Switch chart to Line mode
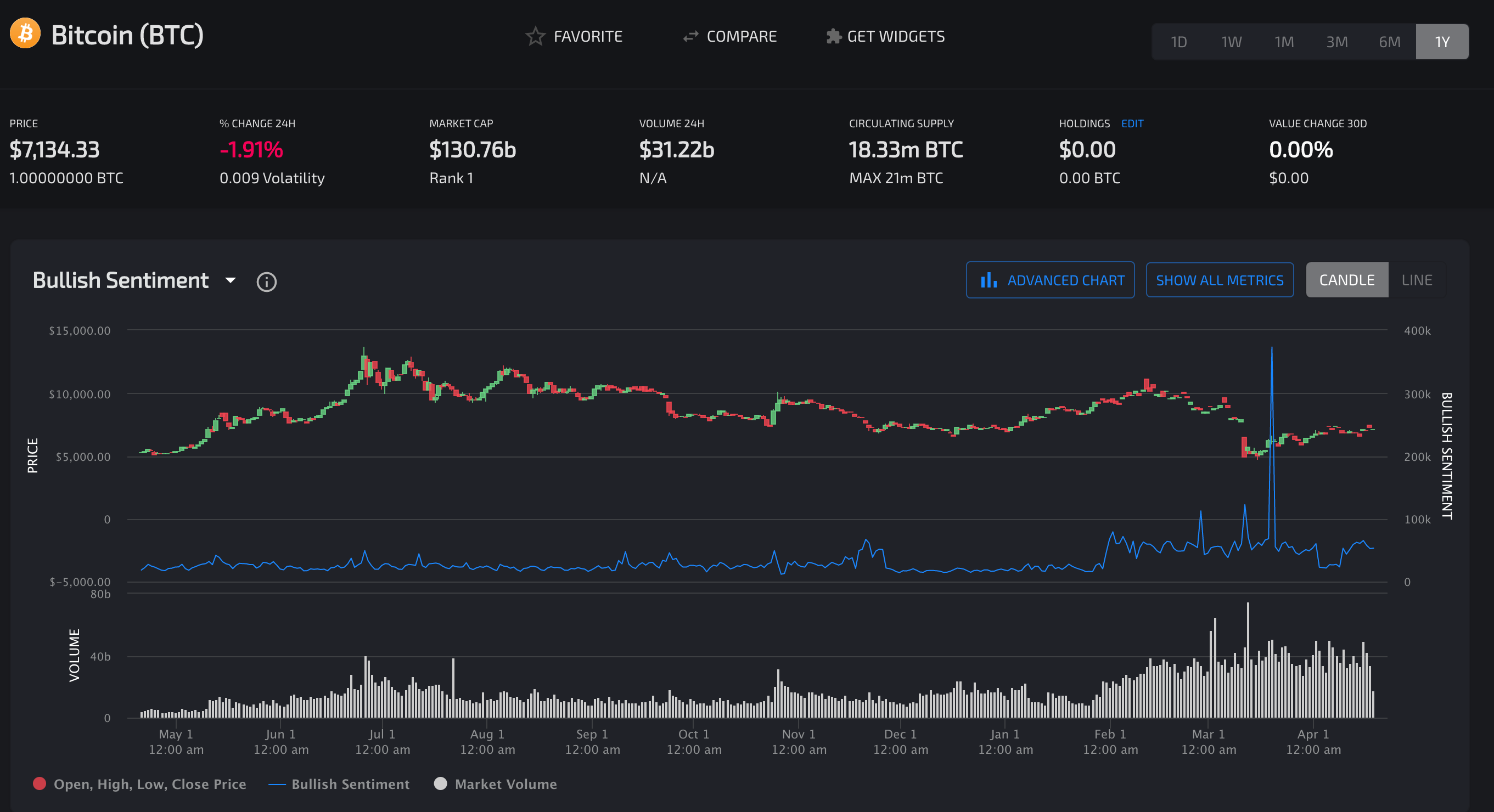The image size is (1494, 812). (1416, 280)
